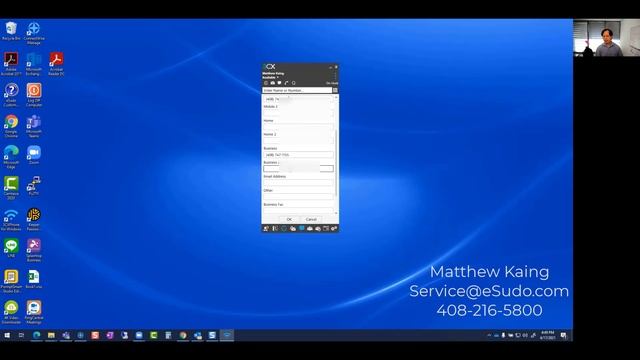Open LINE desktop shortcut
The height and width of the screenshot is (360, 640).
(11, 248)
